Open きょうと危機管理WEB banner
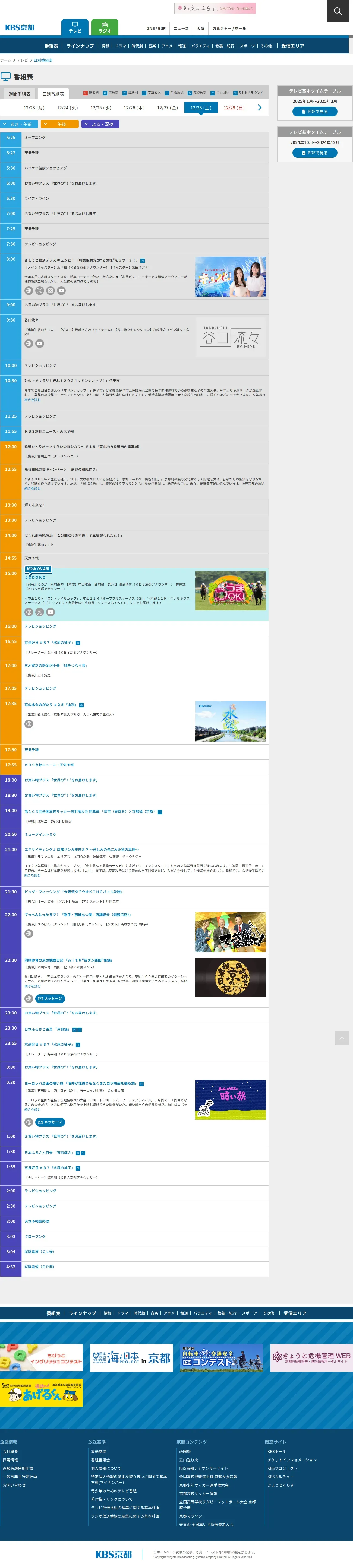This screenshot has height=1568, width=353. tap(311, 1358)
